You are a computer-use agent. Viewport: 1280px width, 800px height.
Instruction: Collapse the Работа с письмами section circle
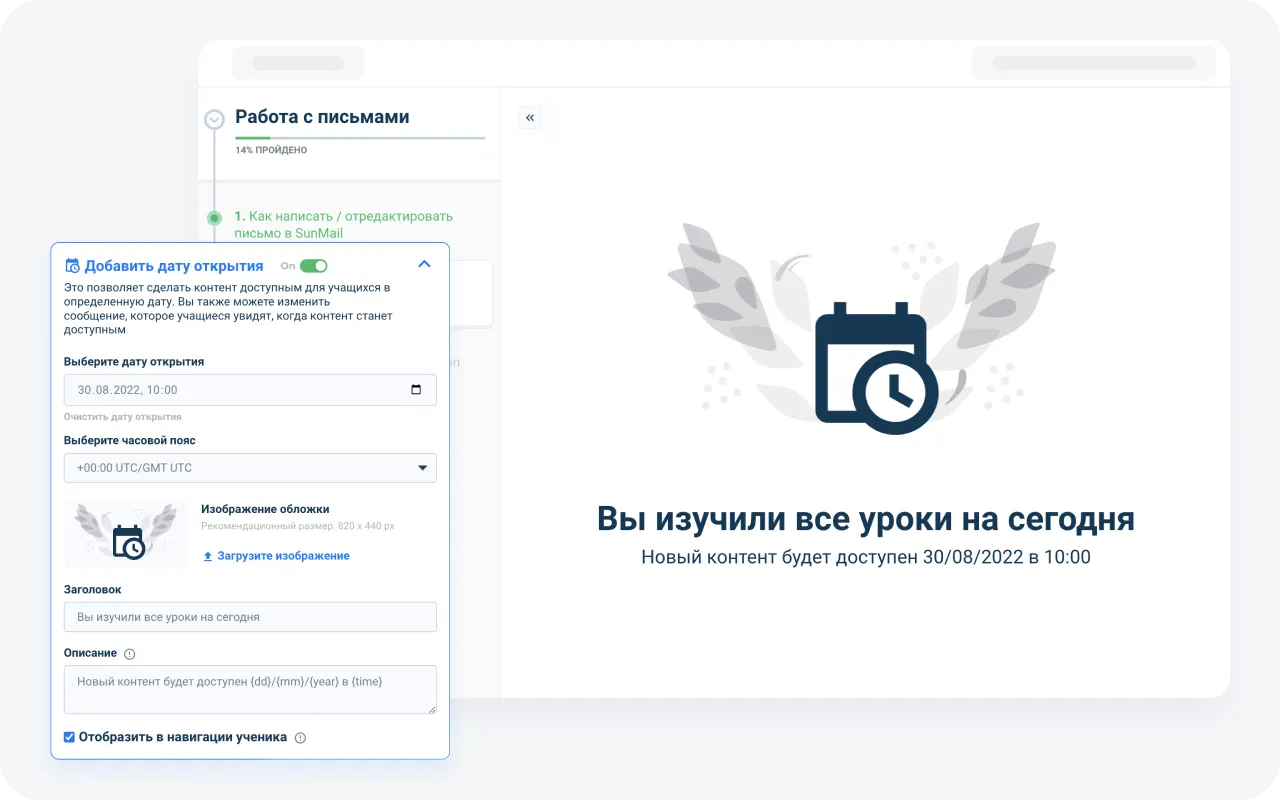[x=214, y=120]
